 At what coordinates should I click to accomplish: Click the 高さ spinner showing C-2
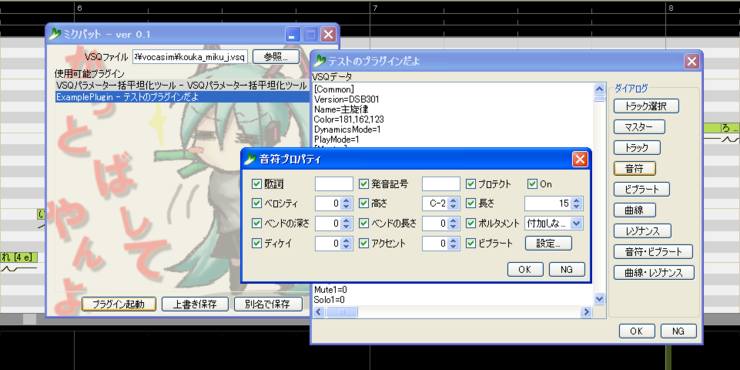(441, 203)
